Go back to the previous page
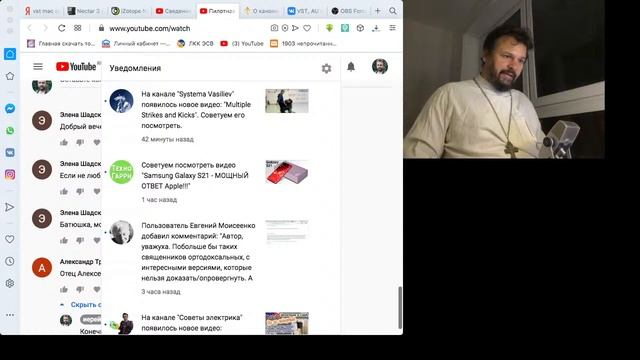640x360 pixels. pyautogui.click(x=29, y=28)
